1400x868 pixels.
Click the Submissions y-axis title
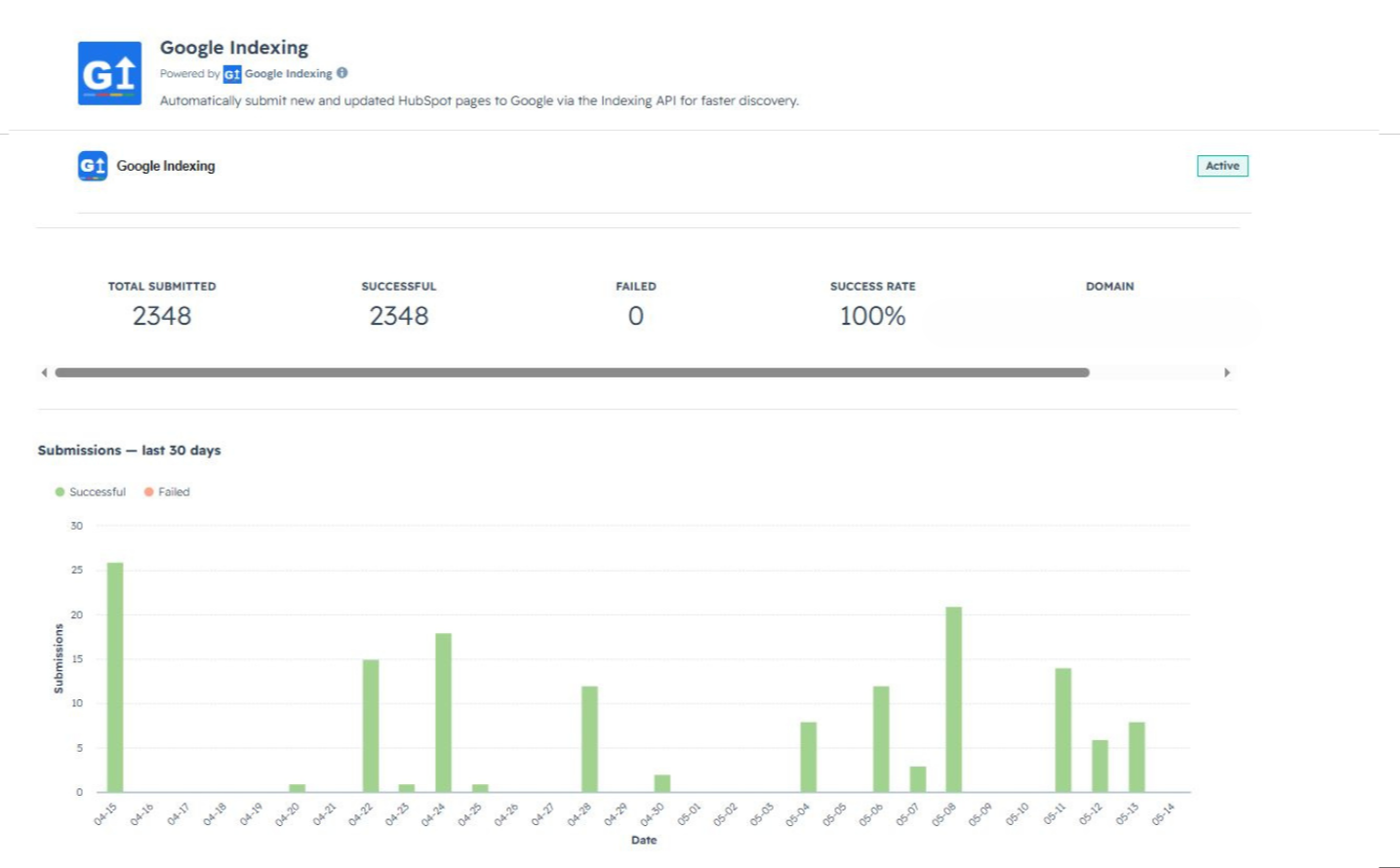[59, 659]
